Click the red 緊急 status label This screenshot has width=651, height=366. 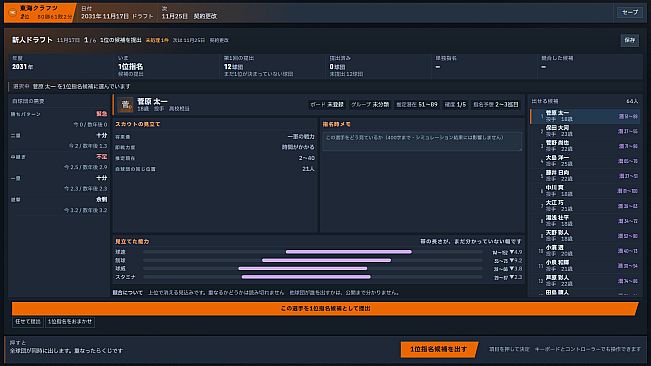[102, 114]
